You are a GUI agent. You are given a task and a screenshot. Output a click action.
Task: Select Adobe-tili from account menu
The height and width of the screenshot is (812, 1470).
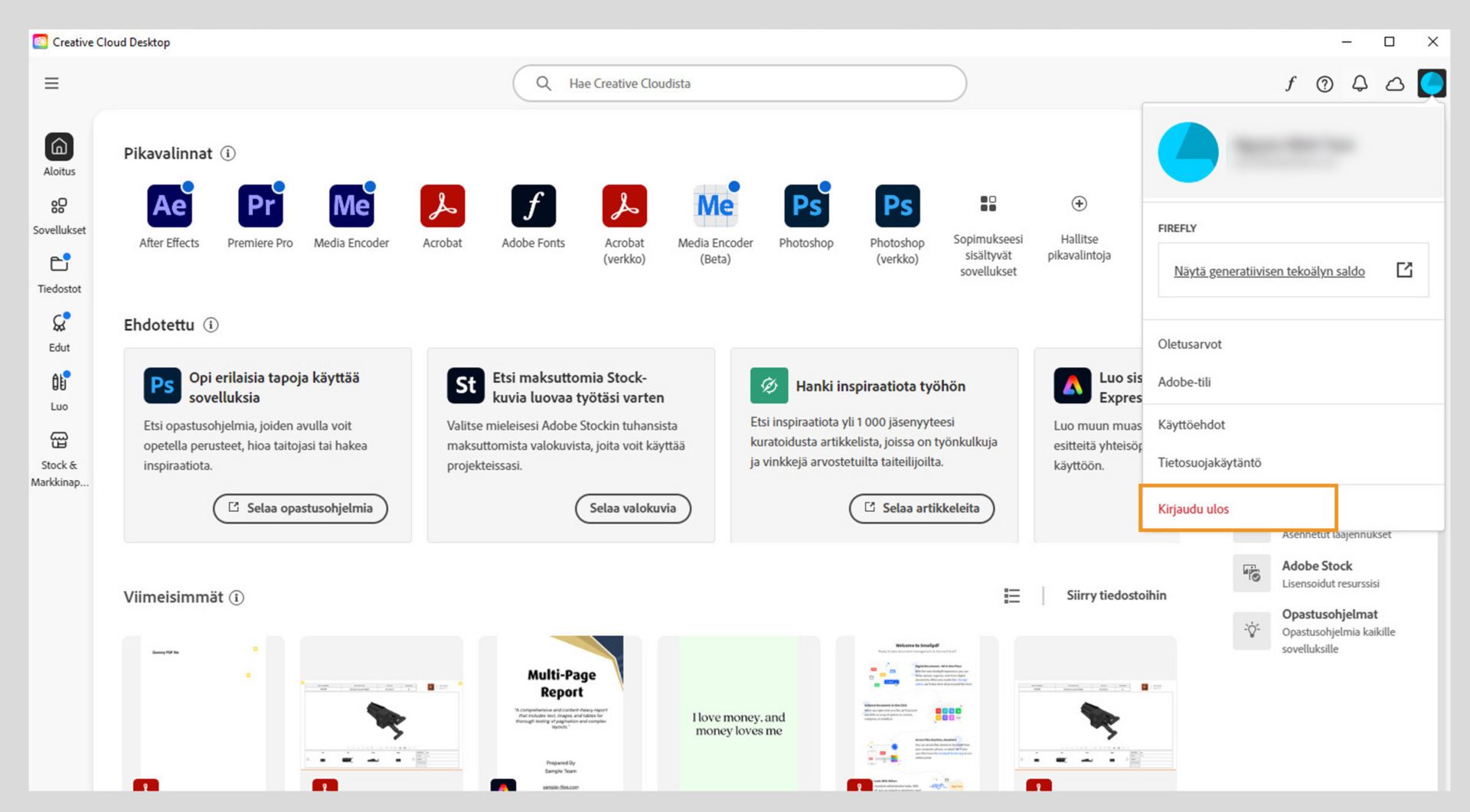click(1184, 382)
